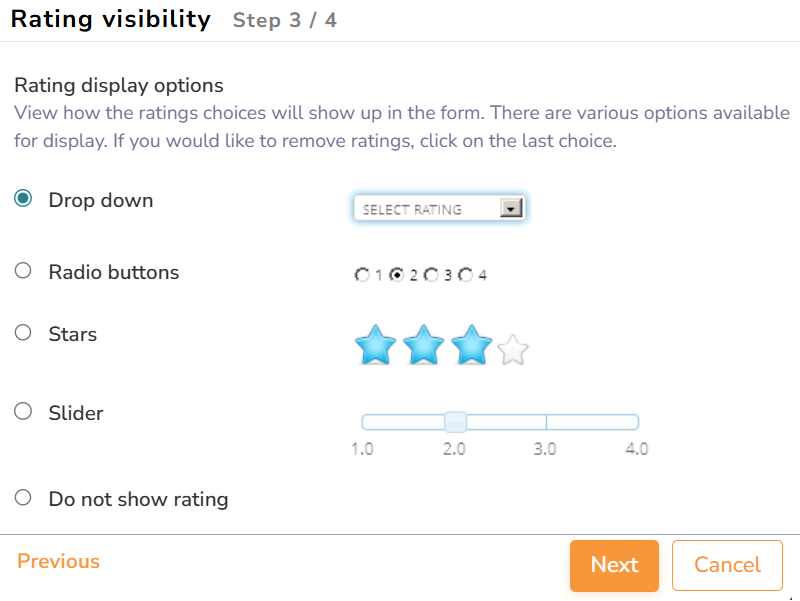This screenshot has width=800, height=601.
Task: Go back with the Previous link
Action: (x=58, y=561)
